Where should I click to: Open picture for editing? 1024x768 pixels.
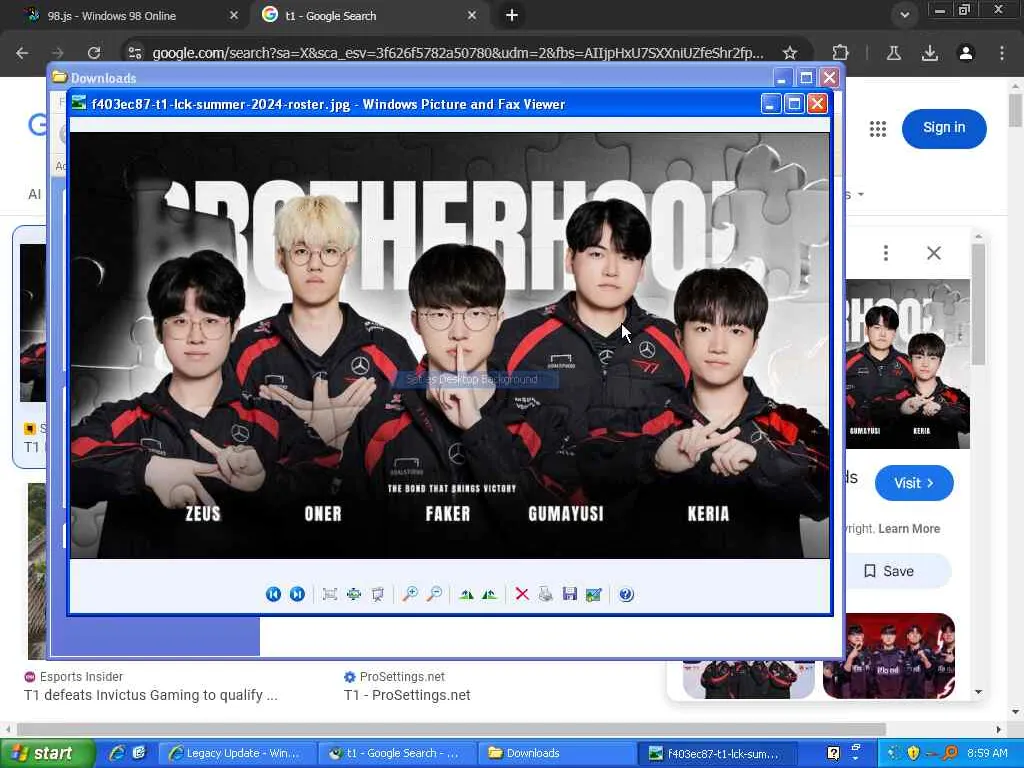pos(594,594)
